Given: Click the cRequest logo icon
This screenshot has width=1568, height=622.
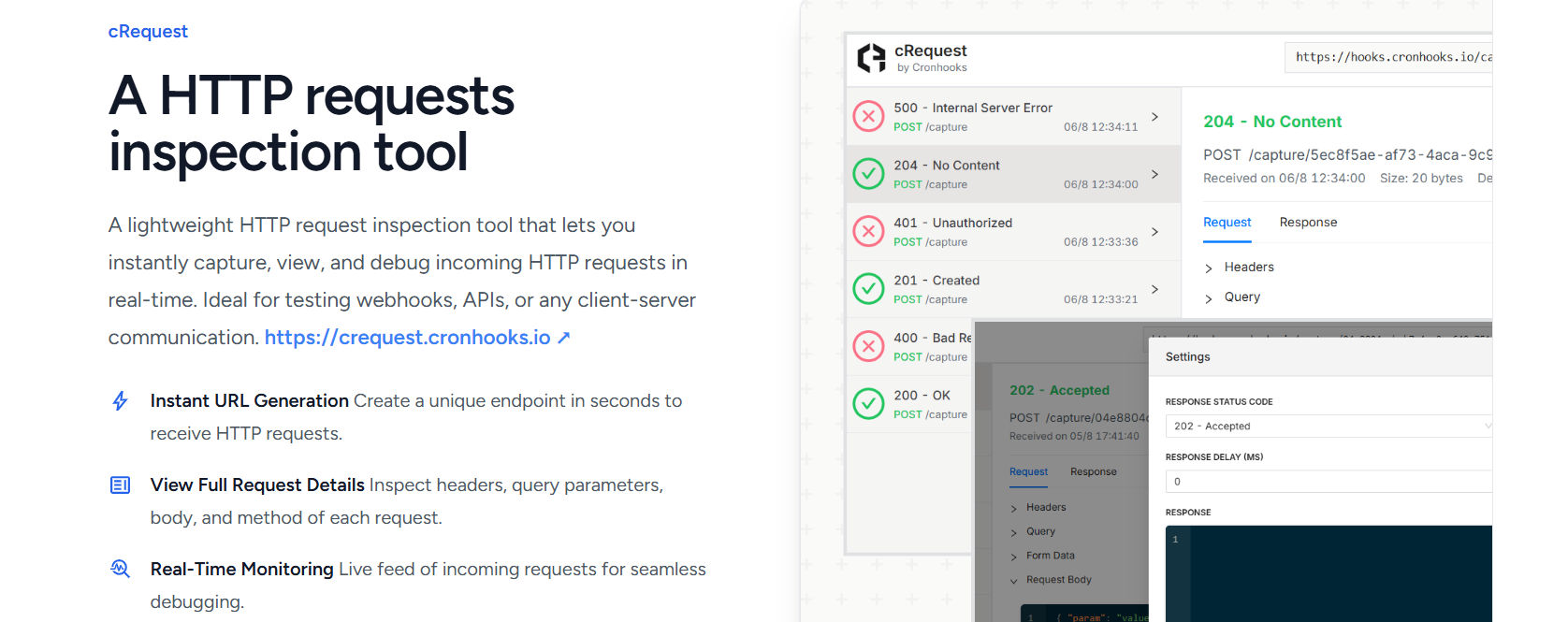Looking at the screenshot, I should point(872,58).
